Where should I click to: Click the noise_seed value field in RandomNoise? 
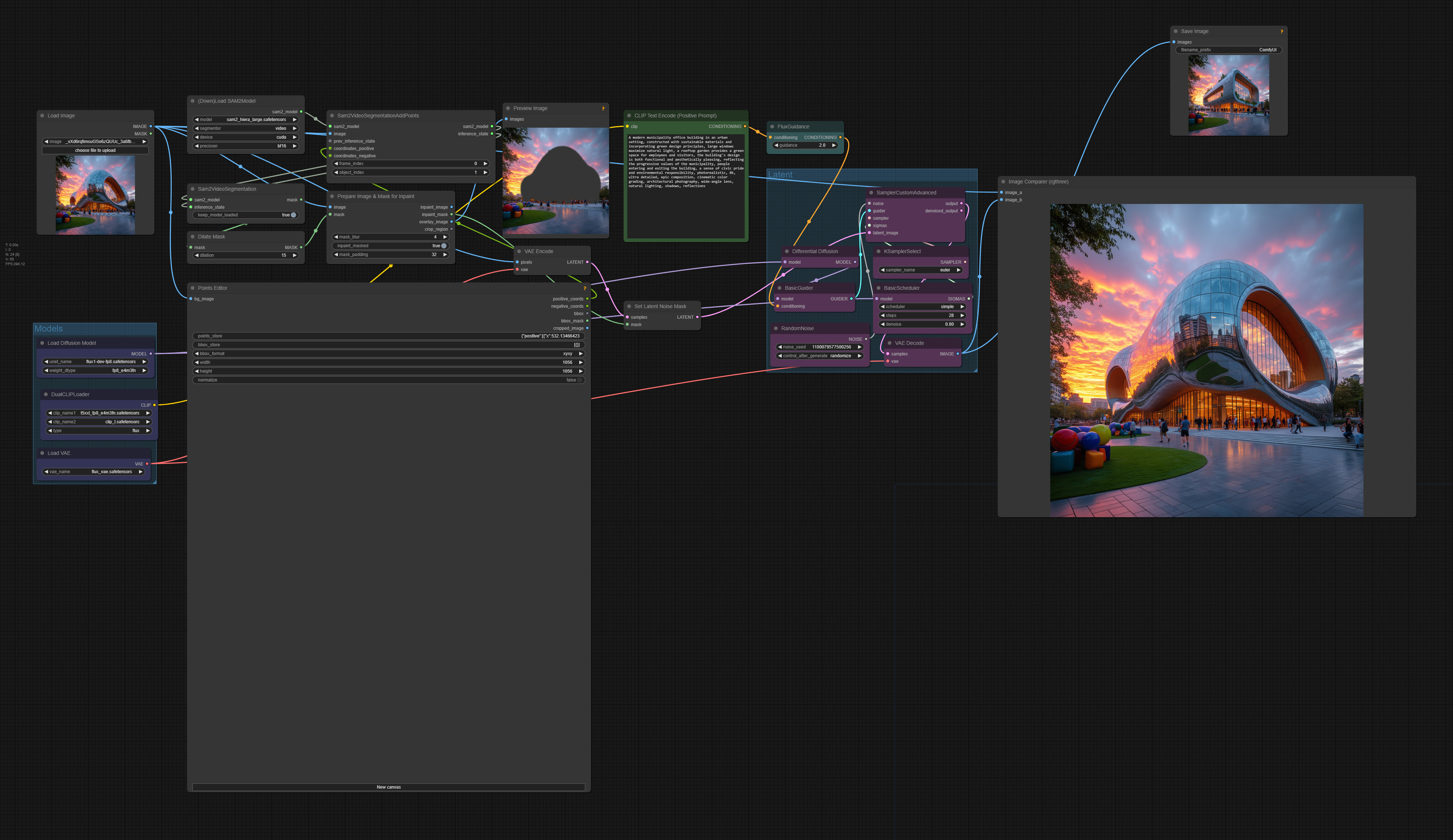pos(830,347)
